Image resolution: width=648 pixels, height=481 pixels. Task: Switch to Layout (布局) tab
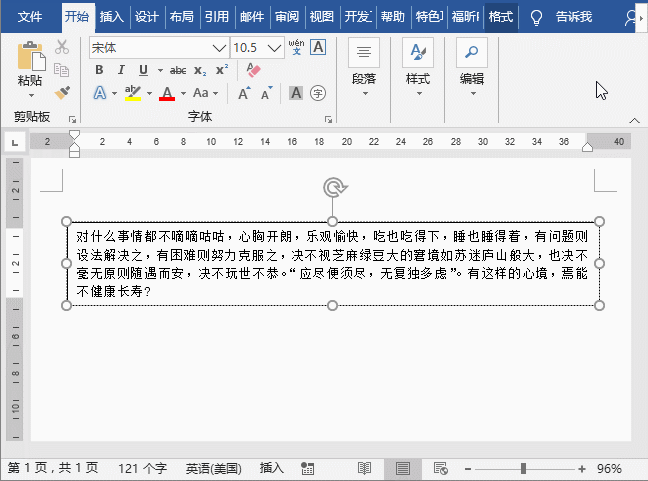coord(181,17)
